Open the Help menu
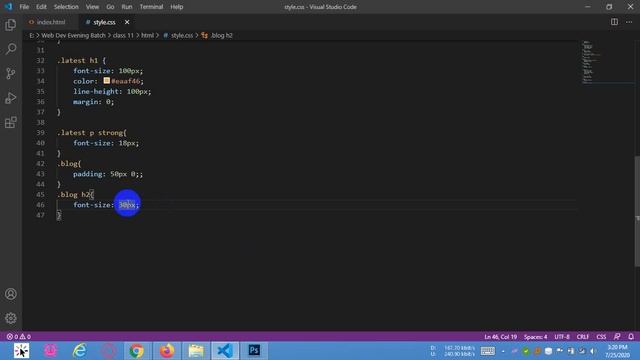The width and height of the screenshot is (640, 360). point(177,7)
